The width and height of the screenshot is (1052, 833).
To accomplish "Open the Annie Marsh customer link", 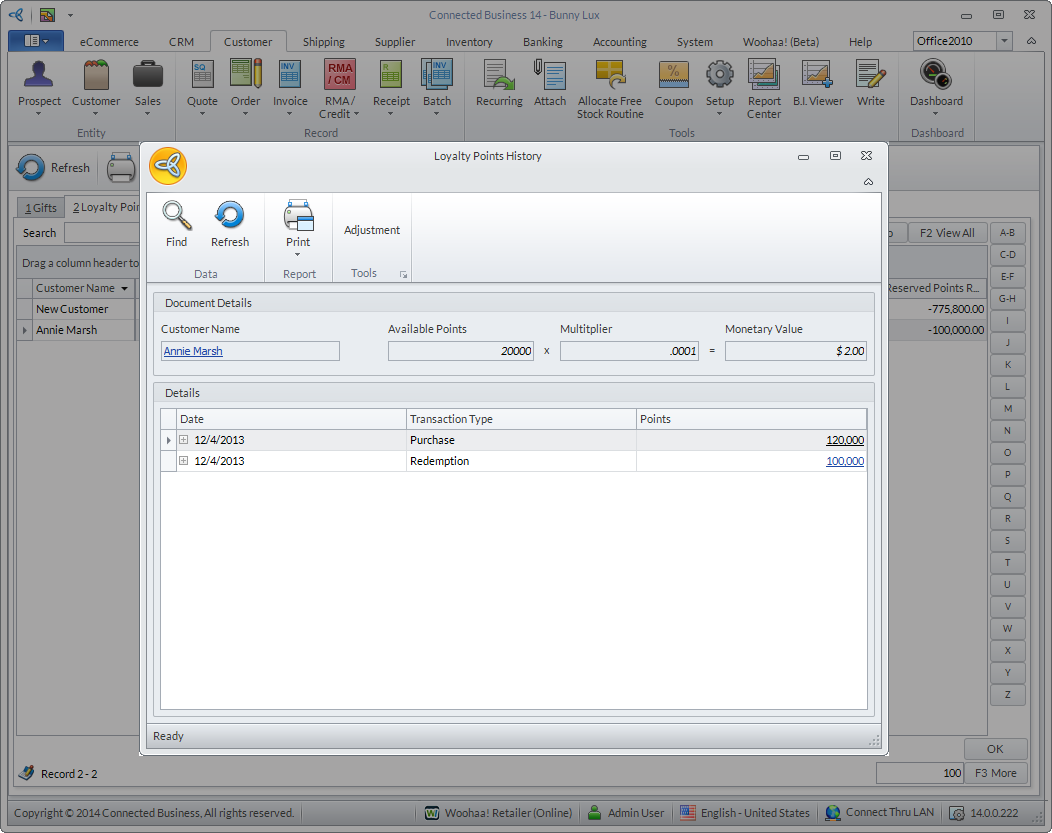I will pyautogui.click(x=193, y=351).
